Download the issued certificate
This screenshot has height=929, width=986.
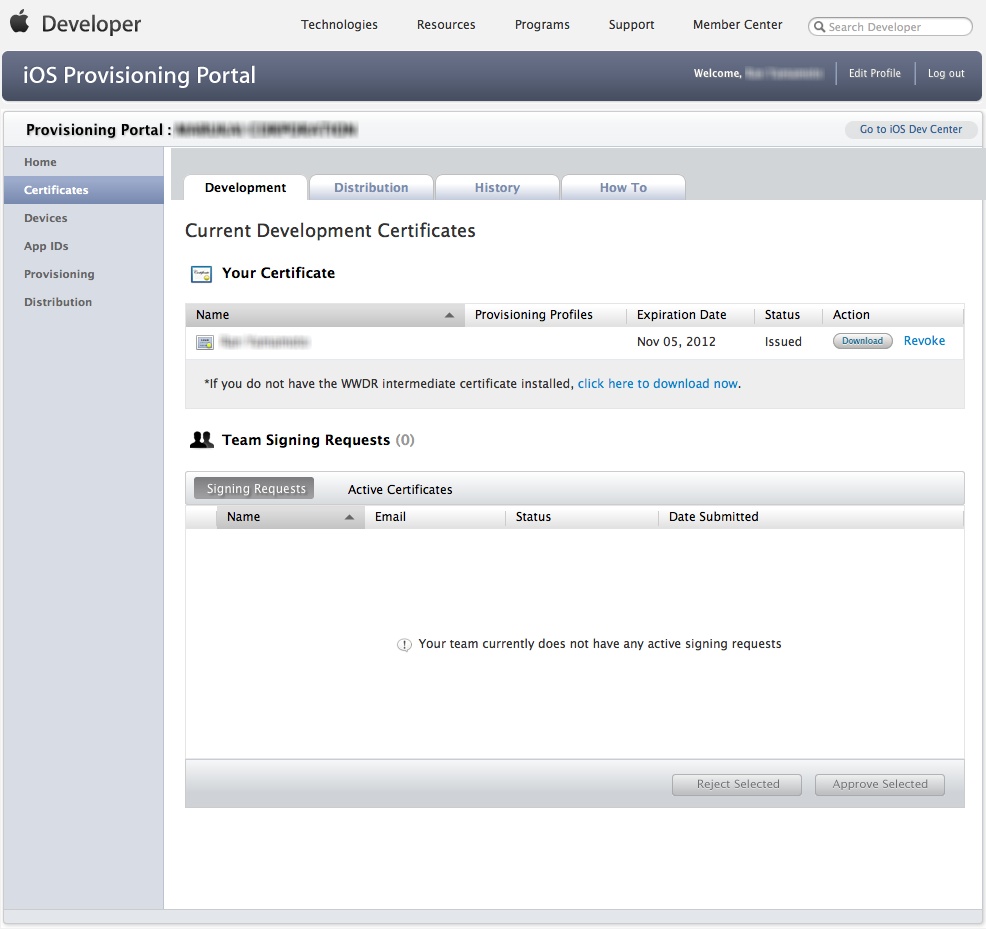[863, 341]
